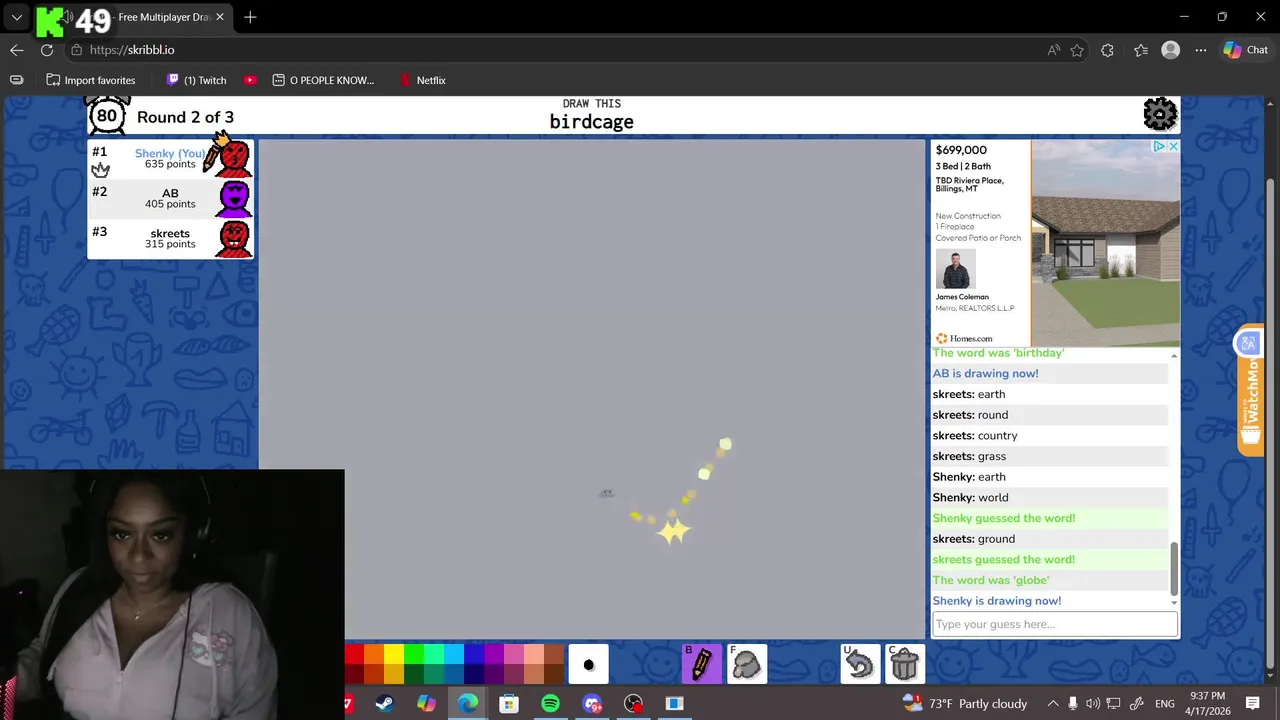Click the round timer alarm clock
1280x720 pixels.
click(106, 114)
